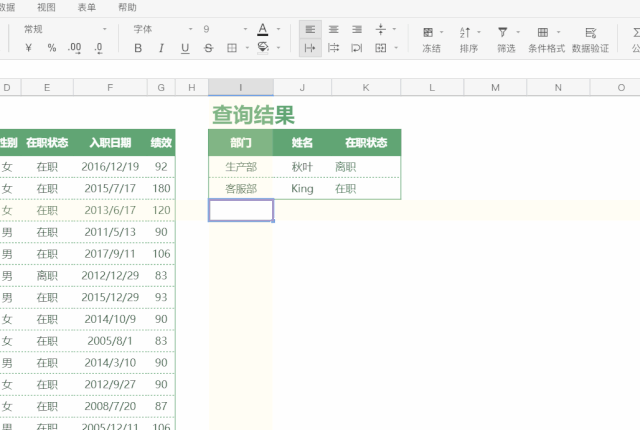Merge cells icon
This screenshot has height=430, width=640.
click(x=380, y=48)
